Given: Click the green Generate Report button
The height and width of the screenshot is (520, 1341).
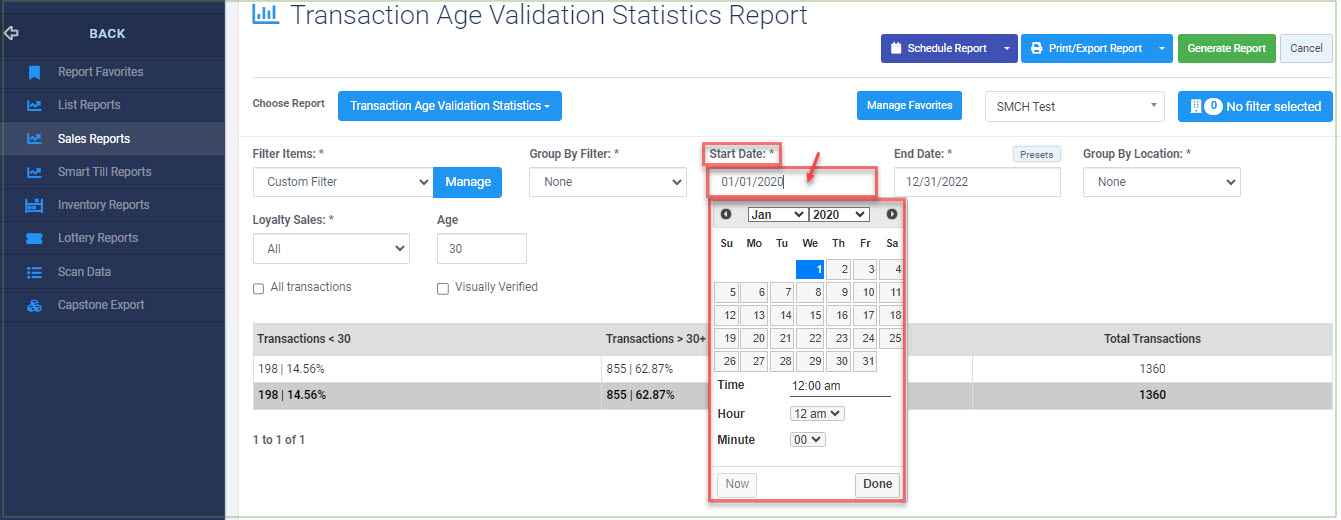Looking at the screenshot, I should pos(1226,48).
